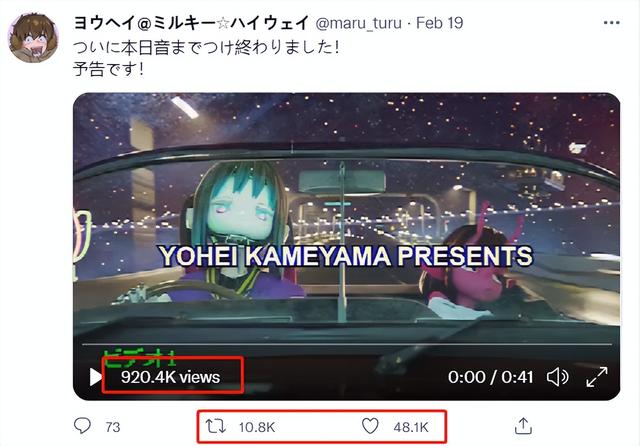Open the three-dot more options menu
Image resolution: width=640 pixels, height=446 pixels.
(611, 23)
